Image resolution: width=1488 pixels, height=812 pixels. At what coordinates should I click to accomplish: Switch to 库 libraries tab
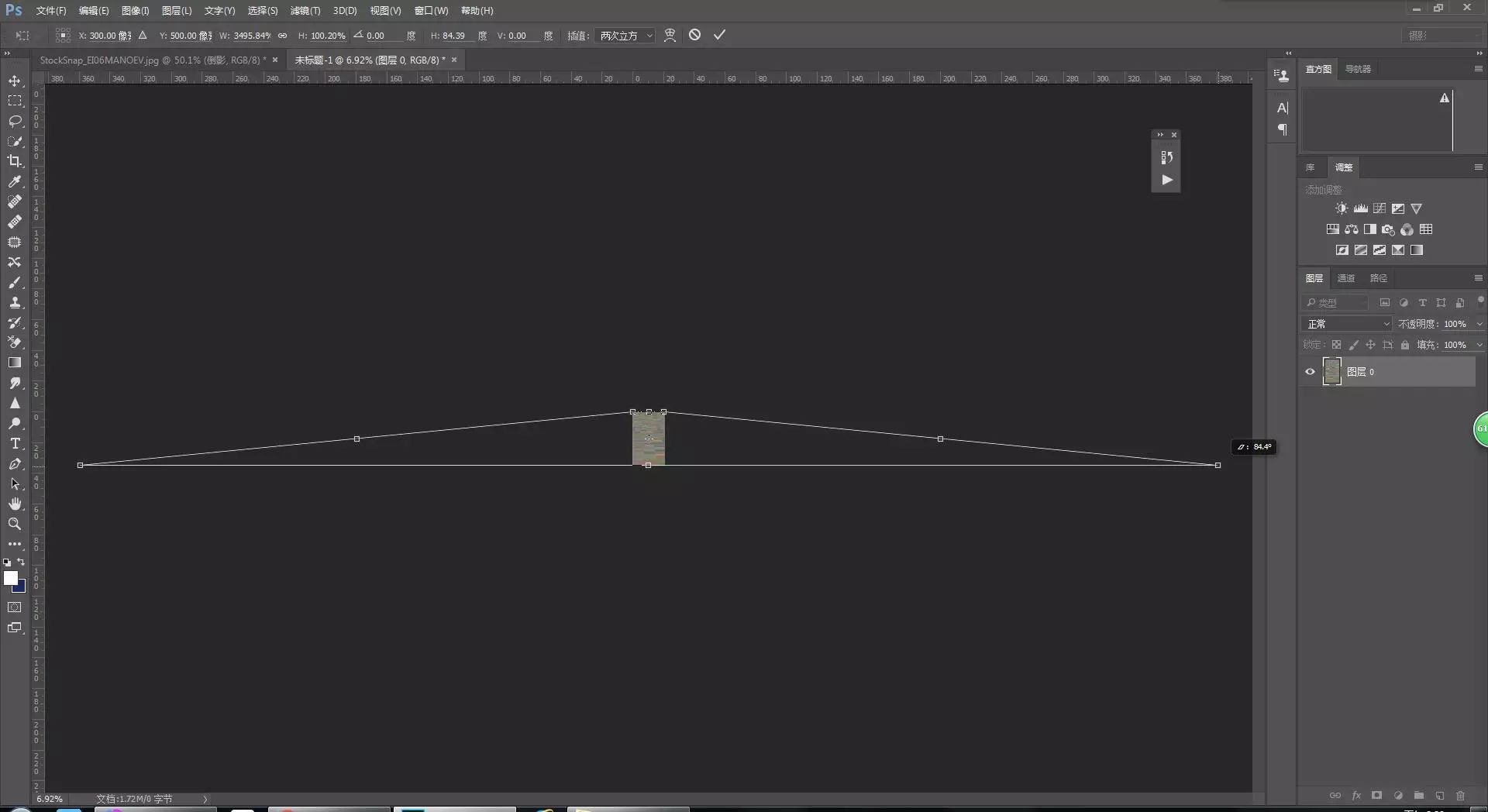click(x=1311, y=167)
